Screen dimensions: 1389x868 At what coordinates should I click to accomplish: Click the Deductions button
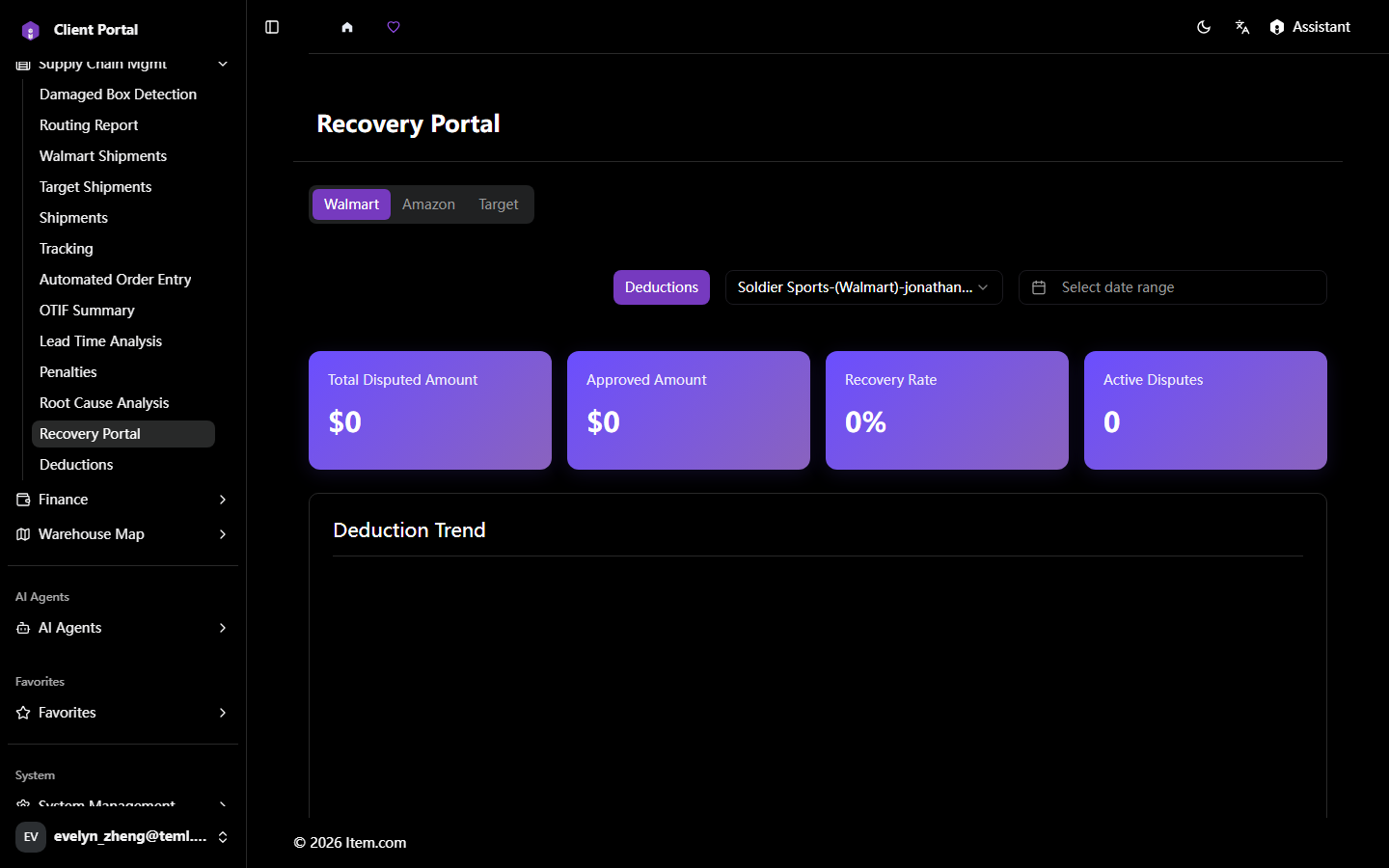click(662, 287)
